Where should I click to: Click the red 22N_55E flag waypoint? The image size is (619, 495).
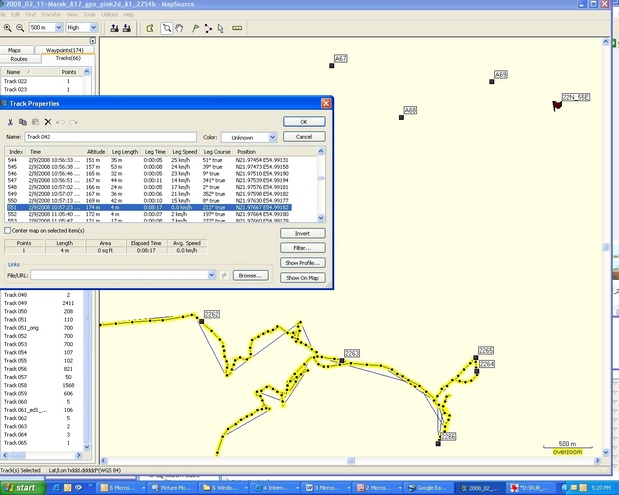(x=557, y=105)
